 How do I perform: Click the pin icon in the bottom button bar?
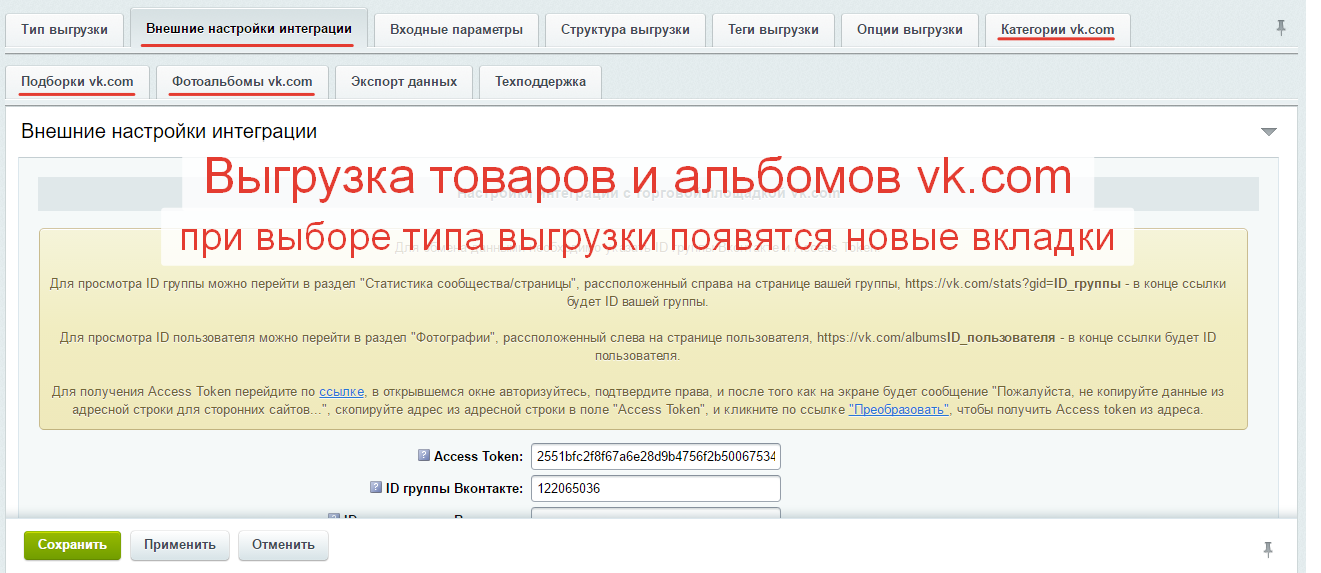tap(1269, 548)
